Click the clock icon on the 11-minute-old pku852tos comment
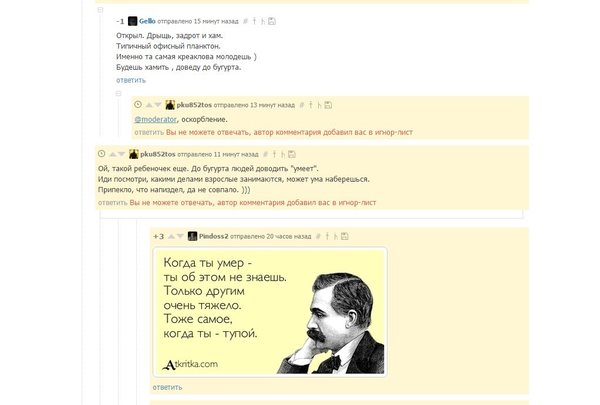Viewport: 600px width, 405px height. 101,154
